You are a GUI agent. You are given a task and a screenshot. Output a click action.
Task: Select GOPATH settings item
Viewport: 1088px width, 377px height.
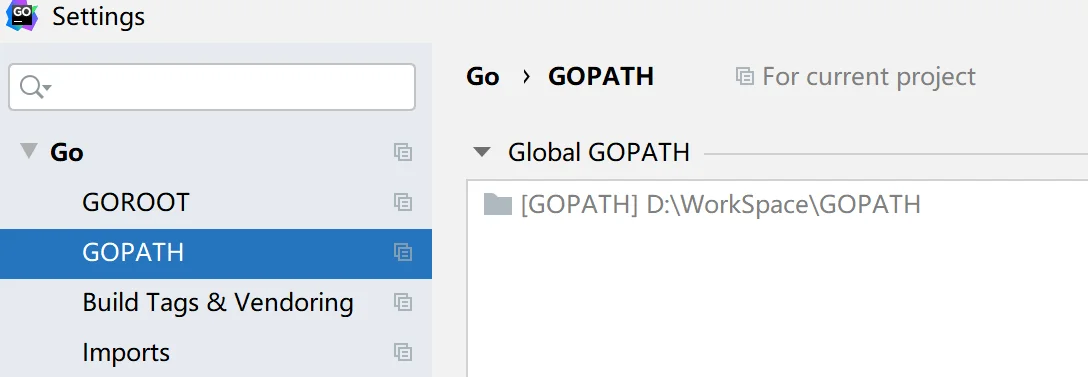pyautogui.click(x=216, y=253)
